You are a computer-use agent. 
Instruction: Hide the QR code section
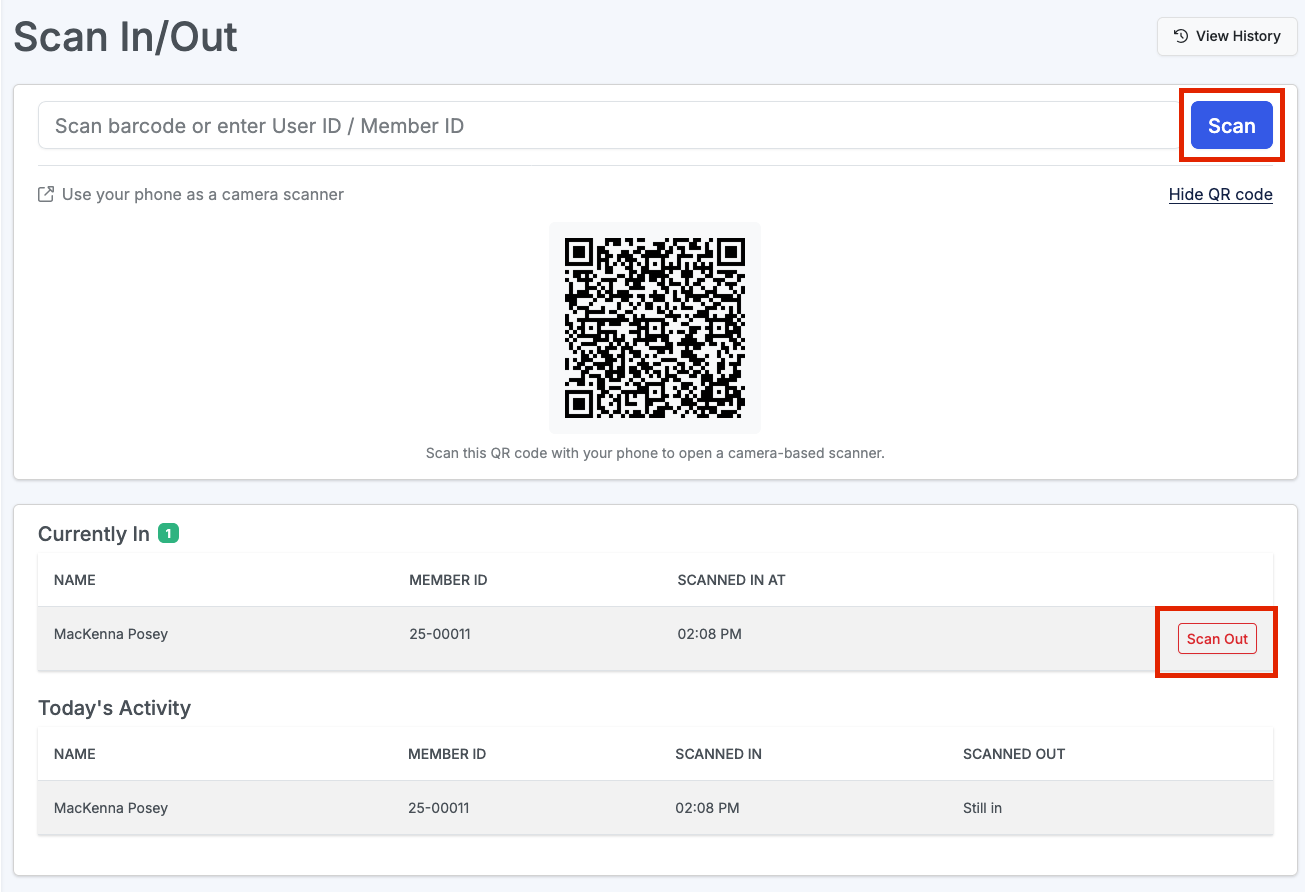[x=1220, y=194]
